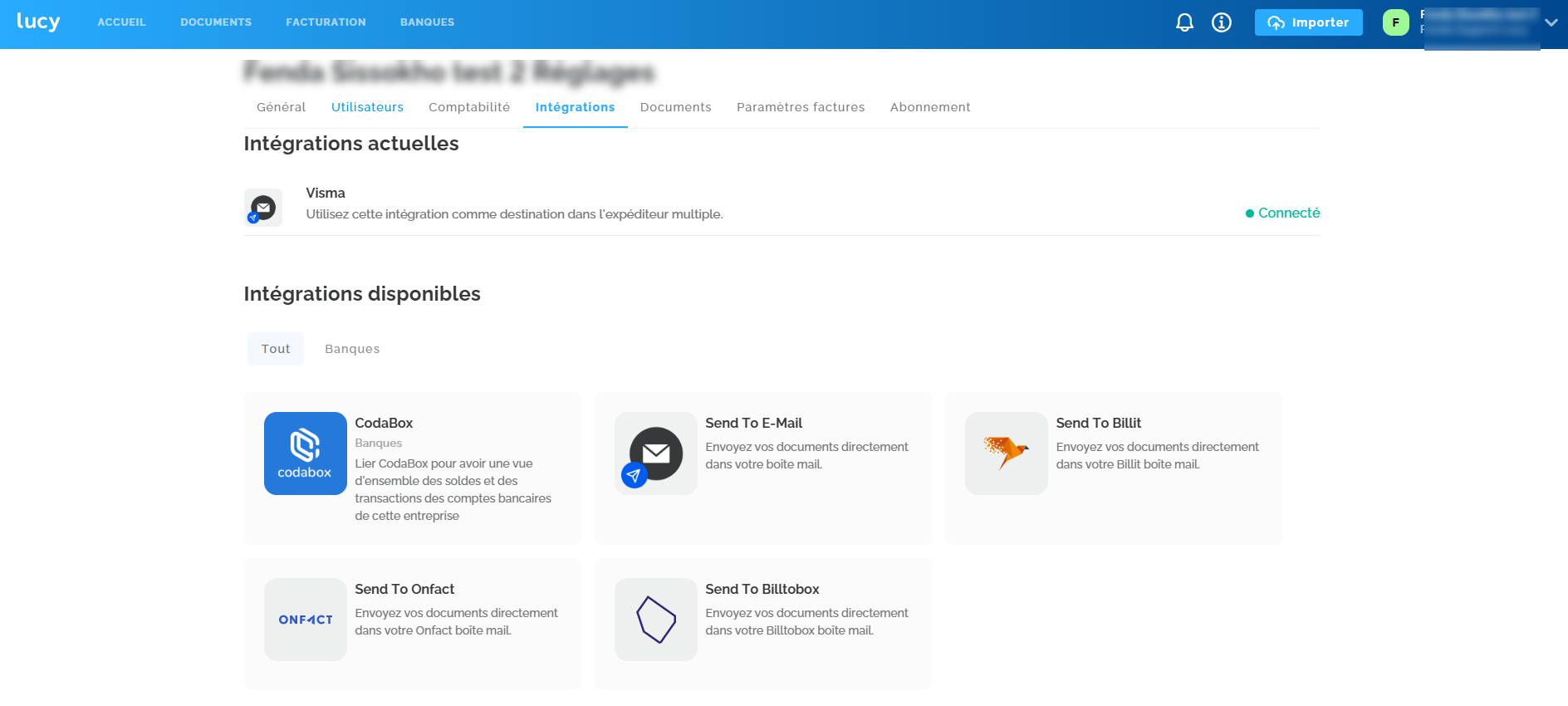Viewport: 1568px width, 706px height.
Task: Open the Banques top menu
Action: pos(427,22)
